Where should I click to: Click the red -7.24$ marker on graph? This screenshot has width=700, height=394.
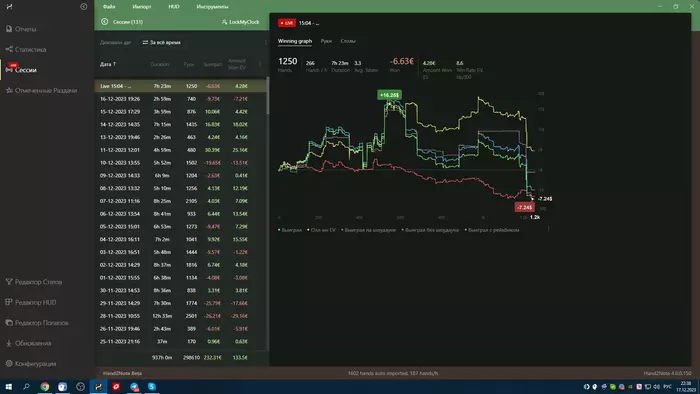coord(524,207)
